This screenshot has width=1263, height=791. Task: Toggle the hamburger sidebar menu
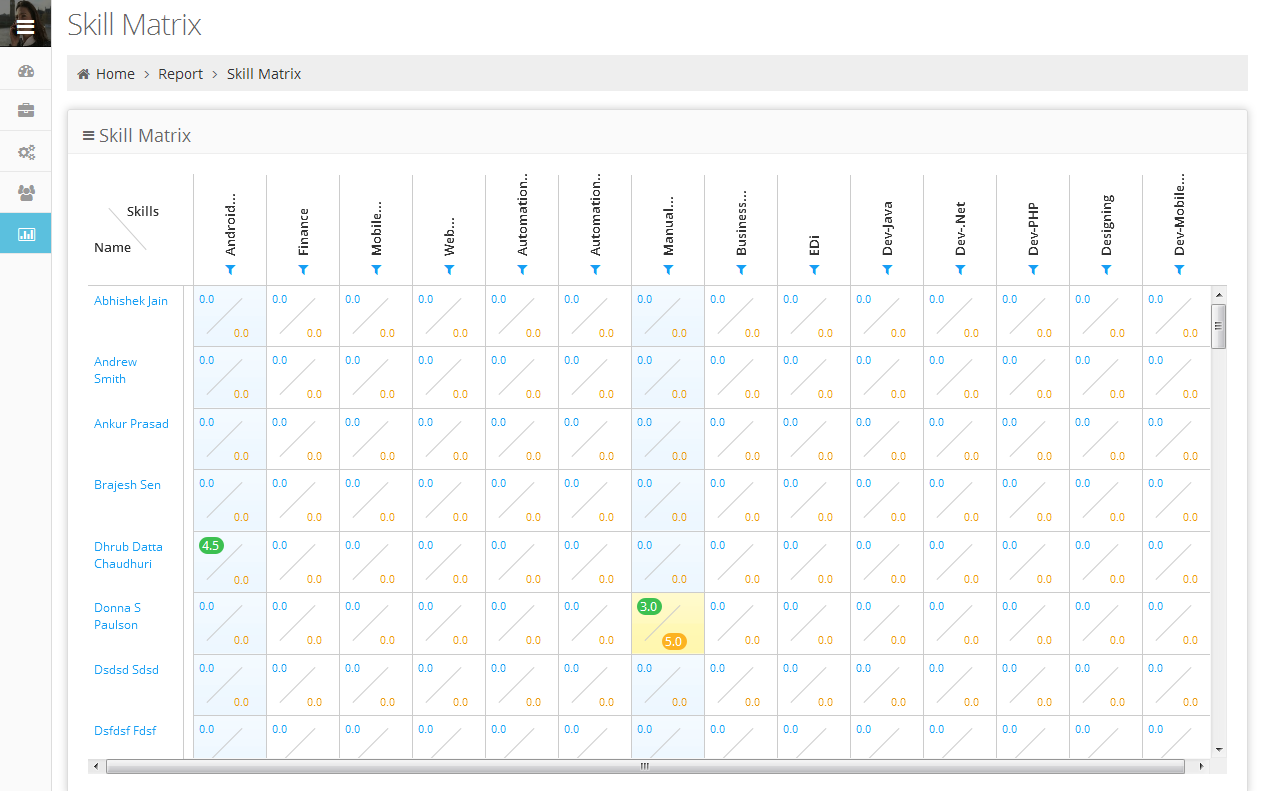point(25,27)
